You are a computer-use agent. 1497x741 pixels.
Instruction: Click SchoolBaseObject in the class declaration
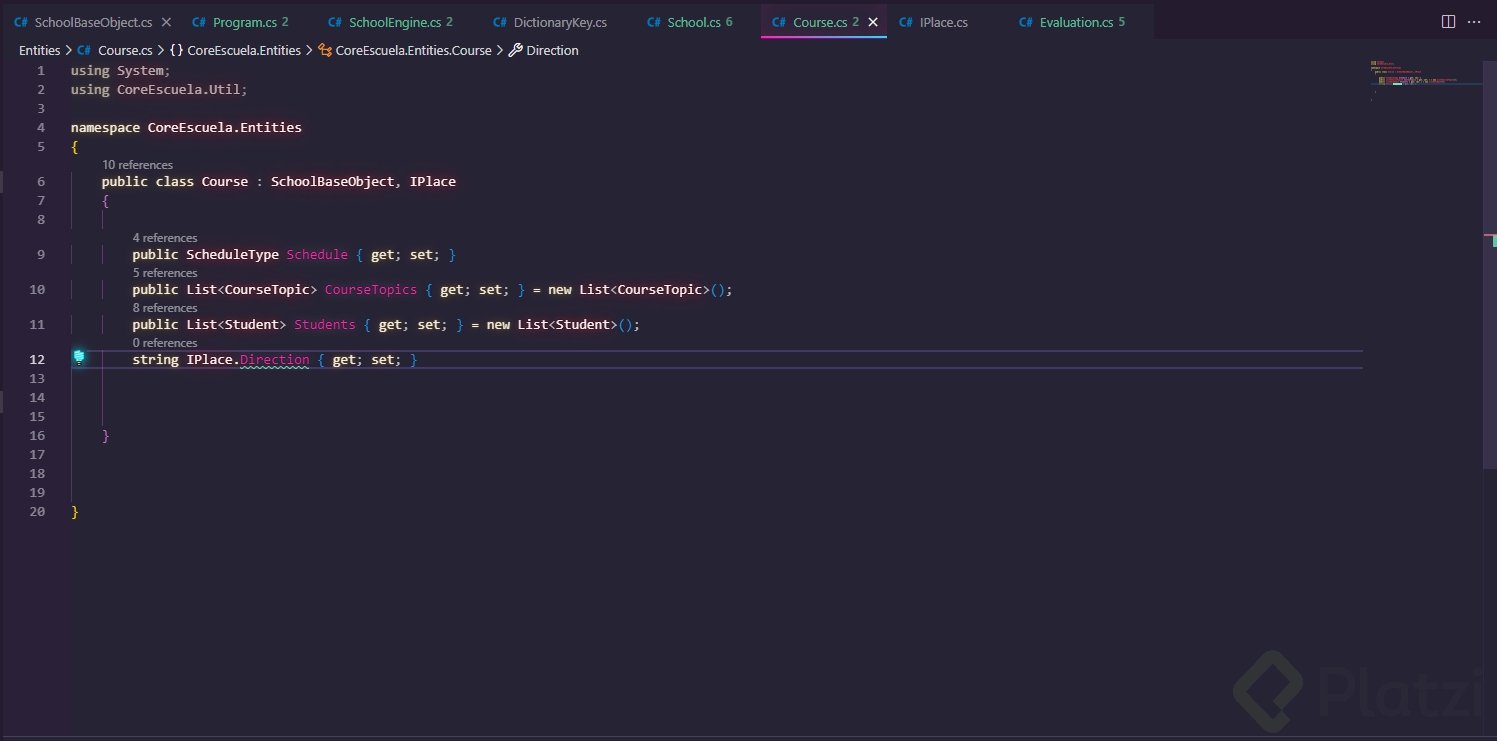332,182
